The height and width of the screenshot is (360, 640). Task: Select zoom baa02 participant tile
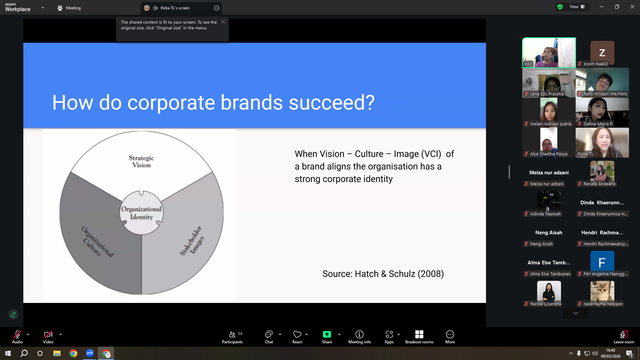(x=602, y=53)
